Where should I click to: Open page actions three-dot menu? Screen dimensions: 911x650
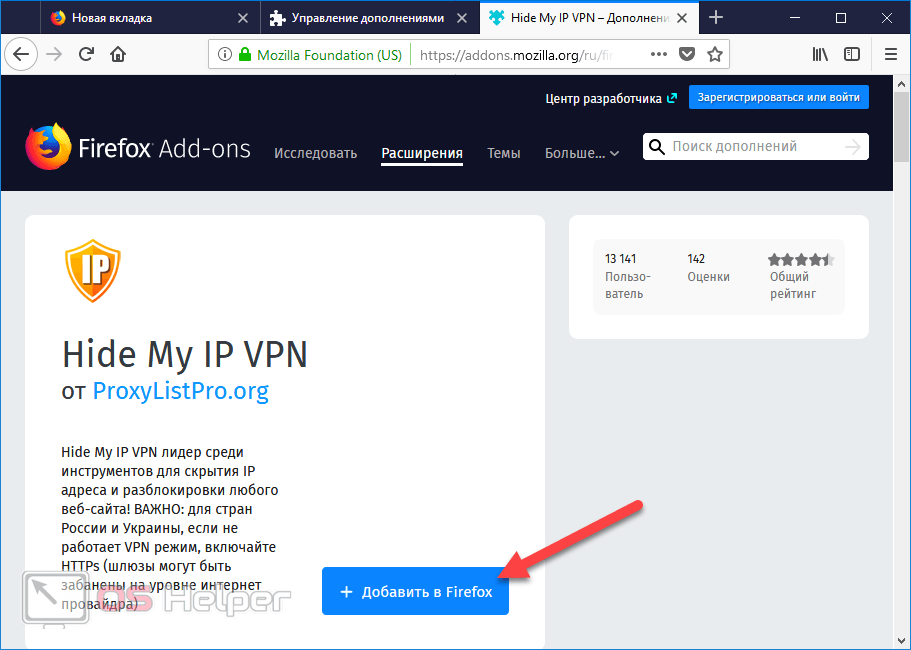pos(658,55)
